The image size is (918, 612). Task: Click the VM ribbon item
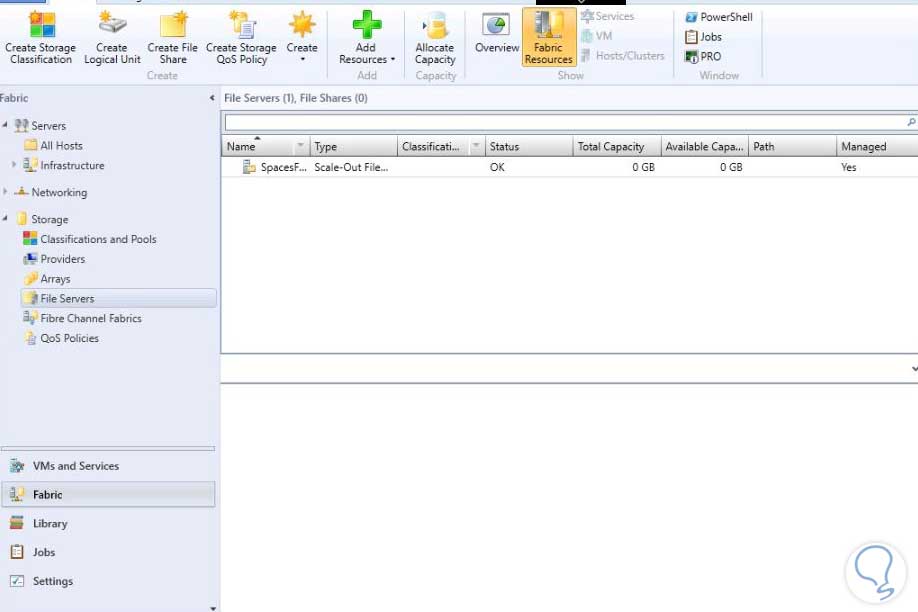(x=597, y=36)
